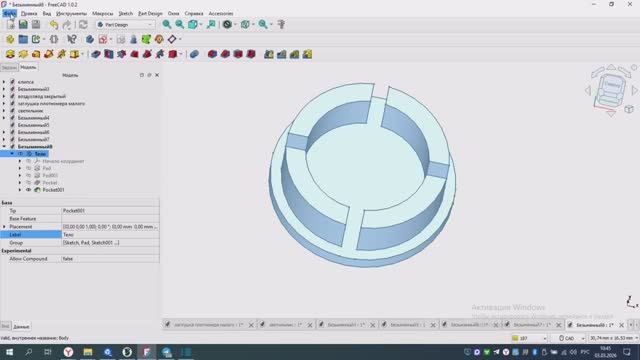The image size is (640, 360).
Task: Expand the Placement property row
Action: pyautogui.click(x=4, y=227)
